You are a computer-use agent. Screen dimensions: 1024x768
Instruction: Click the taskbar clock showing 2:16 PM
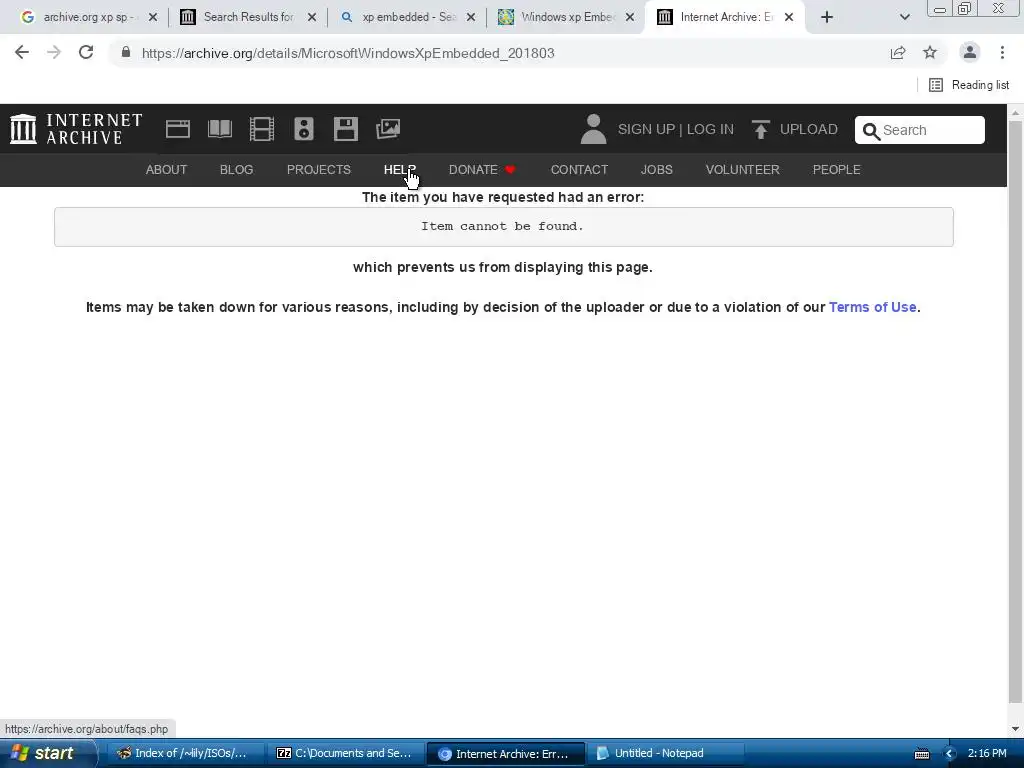click(x=987, y=754)
